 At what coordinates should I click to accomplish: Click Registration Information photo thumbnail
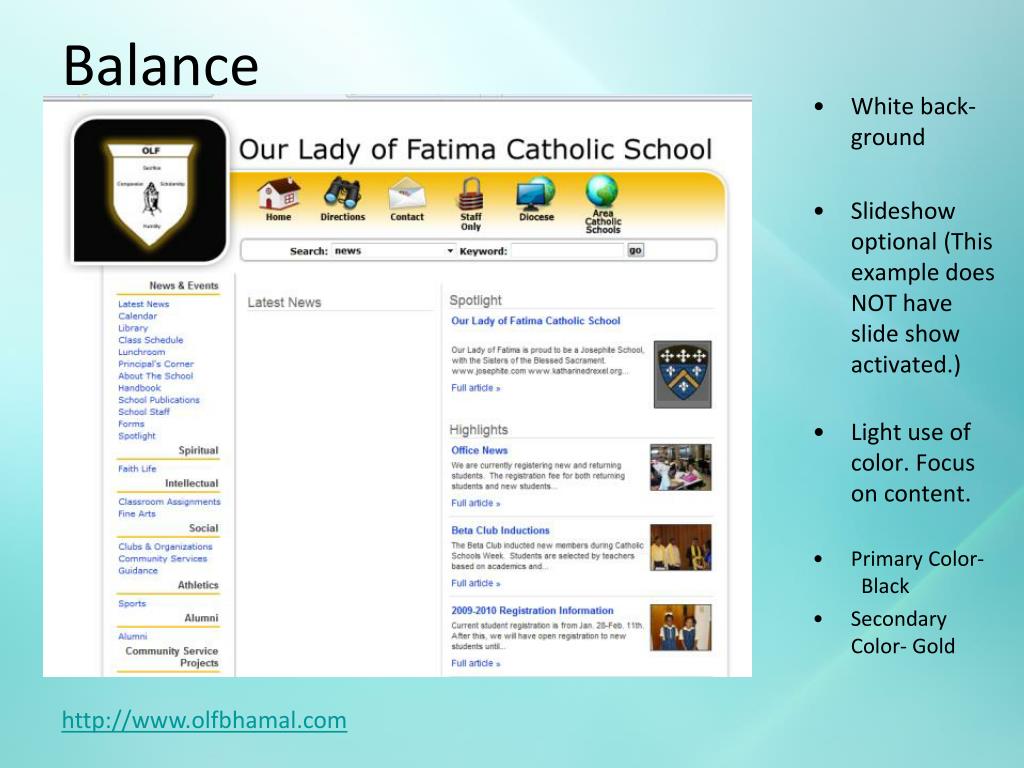pos(680,628)
